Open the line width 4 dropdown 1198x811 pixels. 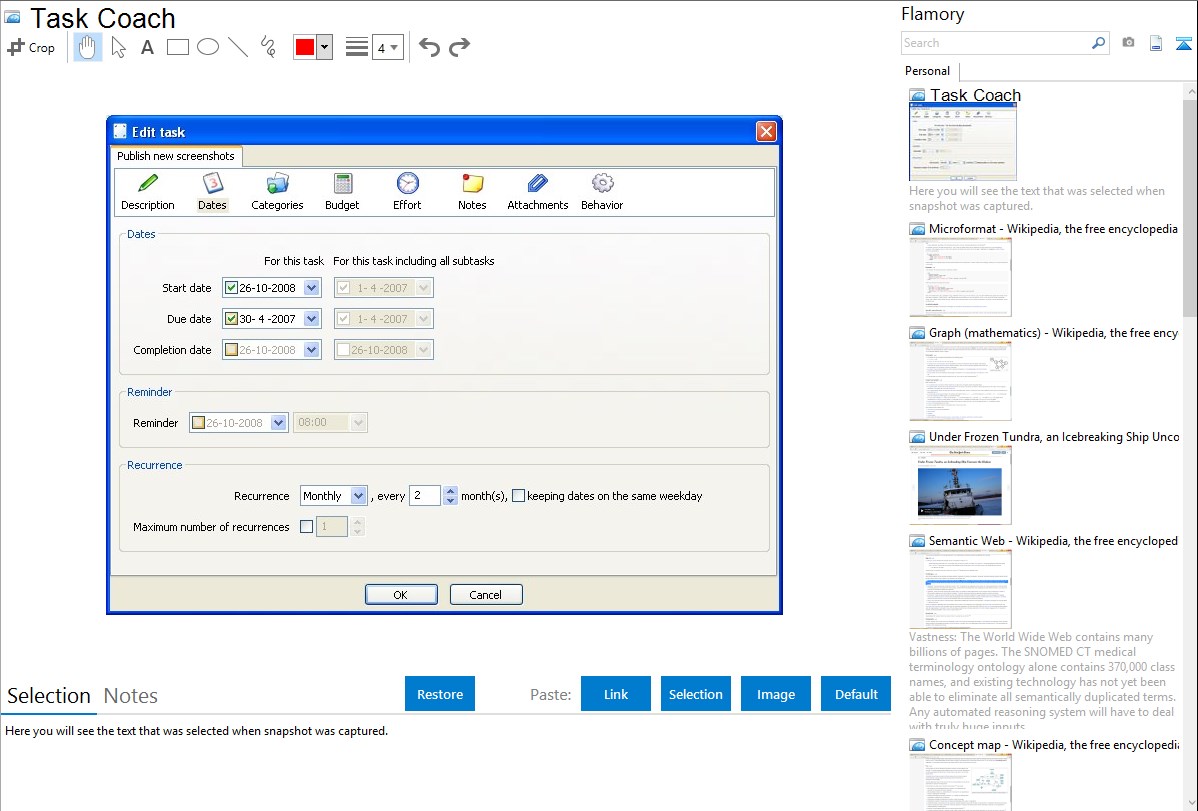pos(388,47)
